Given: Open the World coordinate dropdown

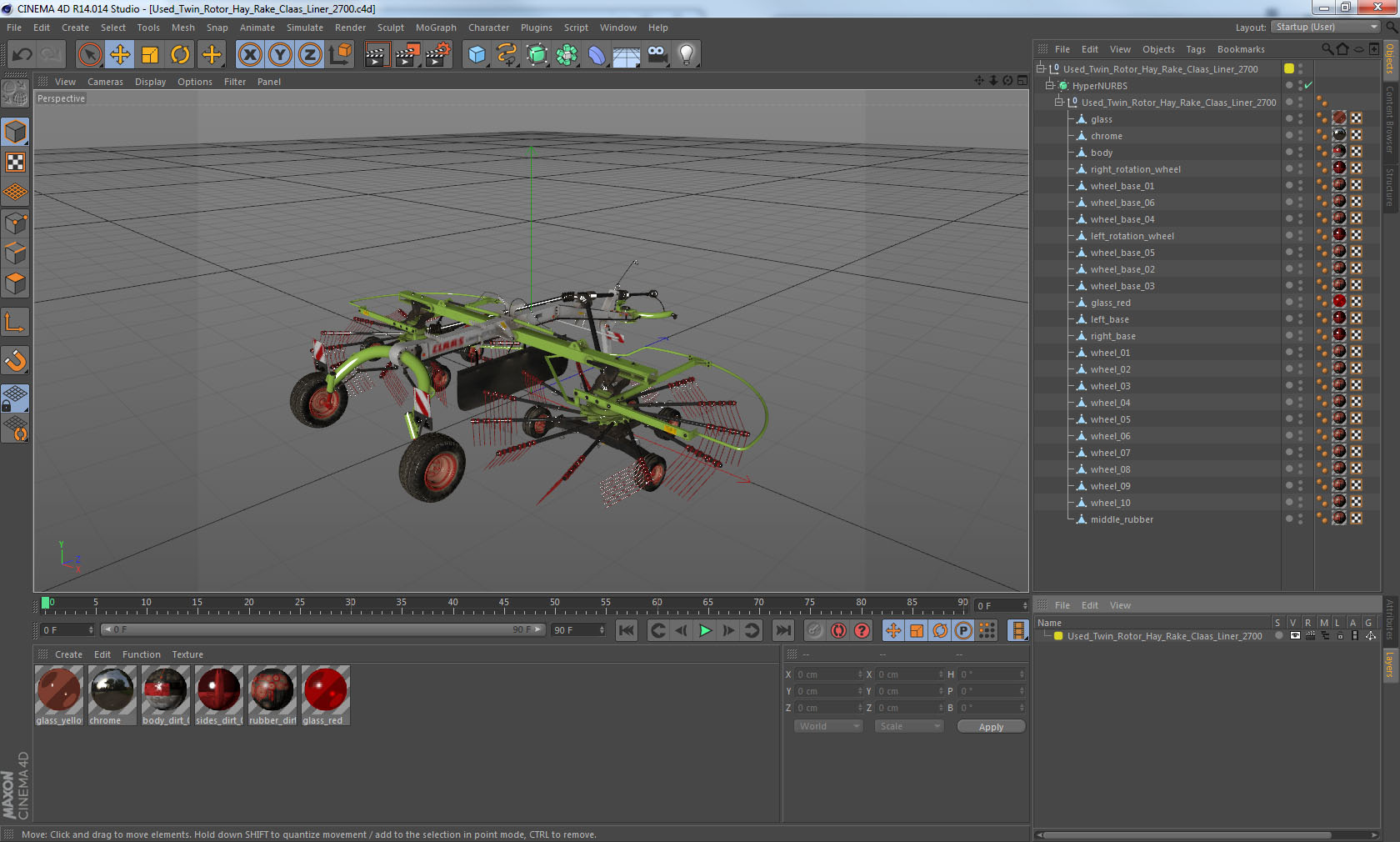Looking at the screenshot, I should pyautogui.click(x=828, y=726).
